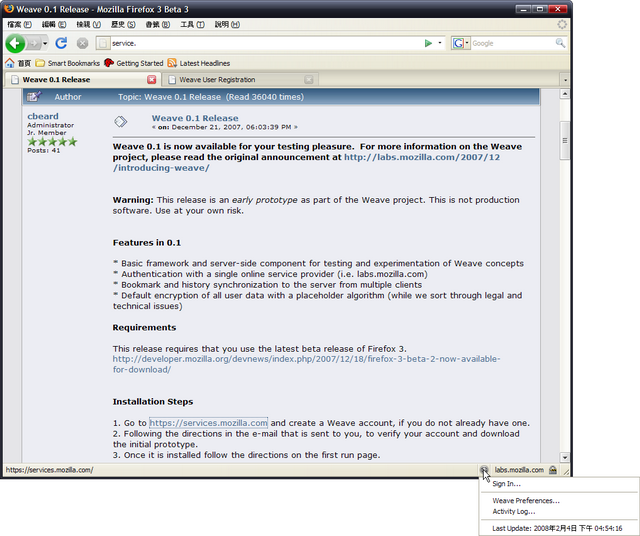Click the Stop loading button
The height and width of the screenshot is (536, 640).
tap(82, 43)
